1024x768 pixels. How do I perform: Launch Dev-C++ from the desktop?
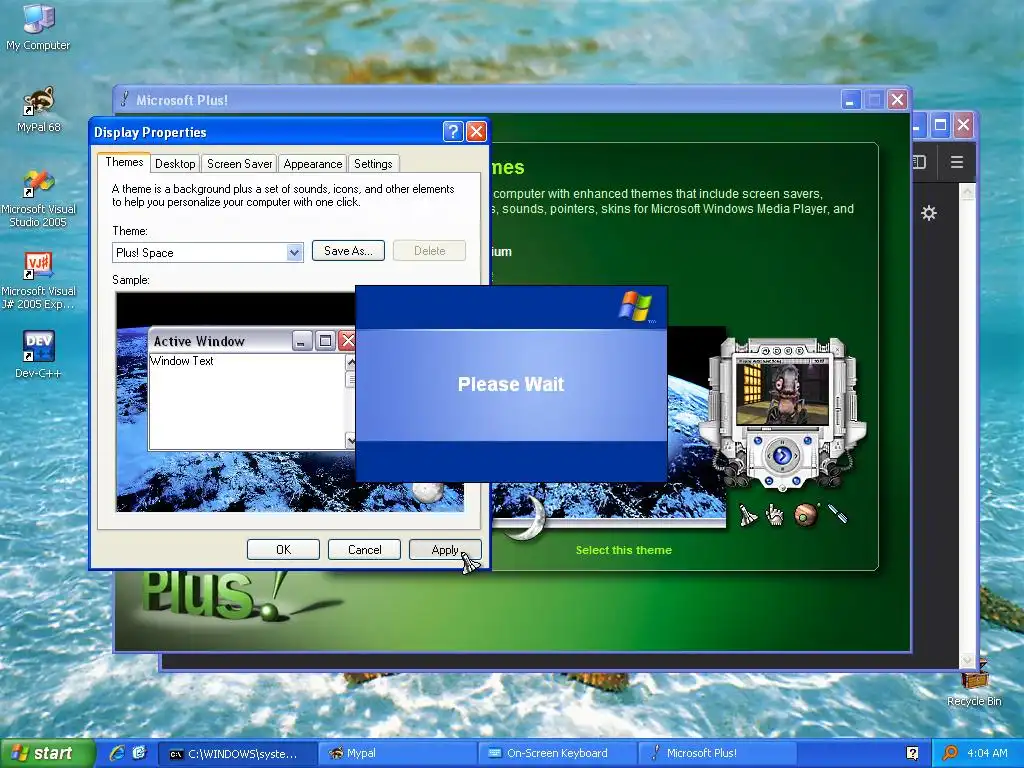click(38, 355)
